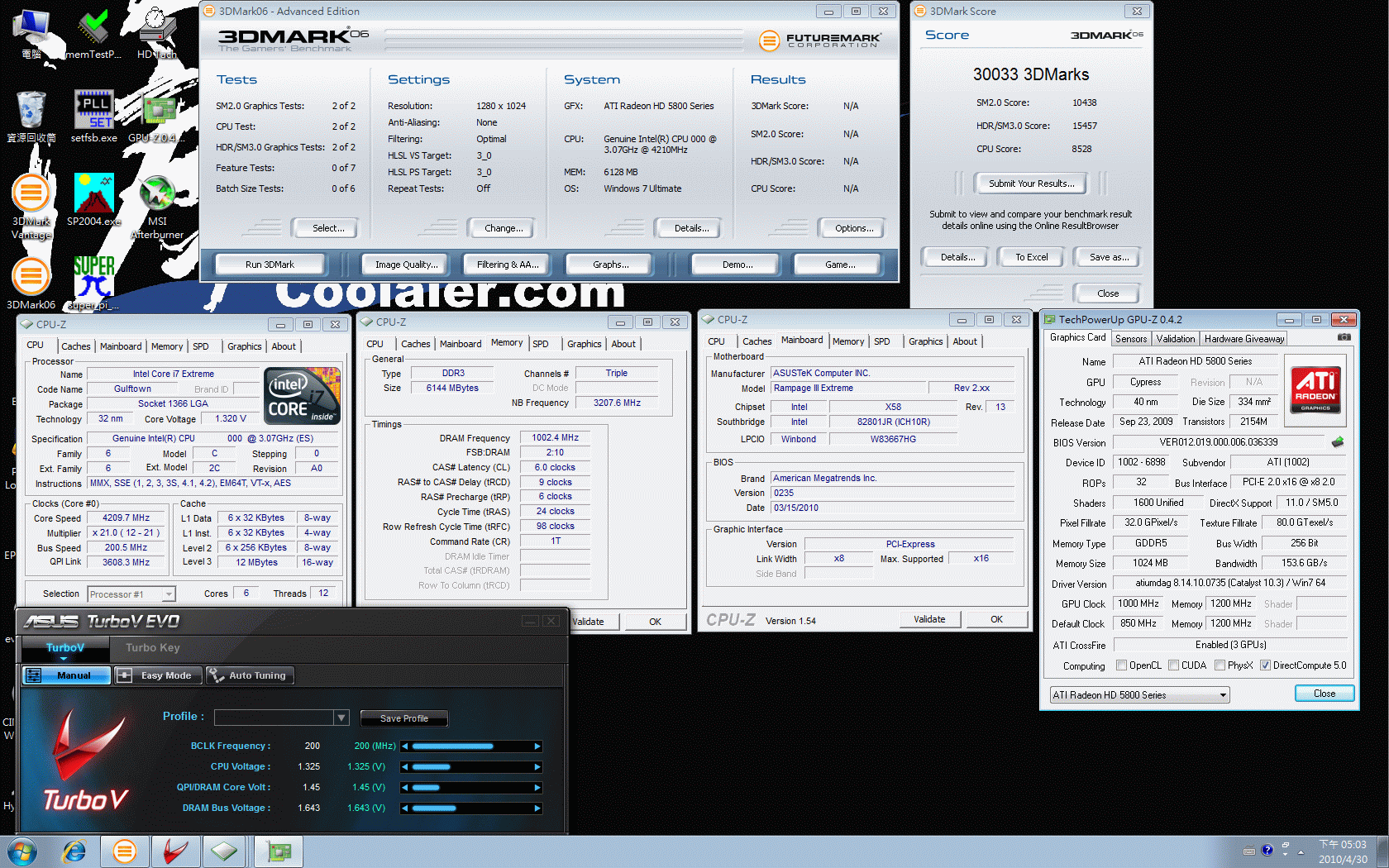
Task: Click Run 3DMark button
Action: click(270, 265)
